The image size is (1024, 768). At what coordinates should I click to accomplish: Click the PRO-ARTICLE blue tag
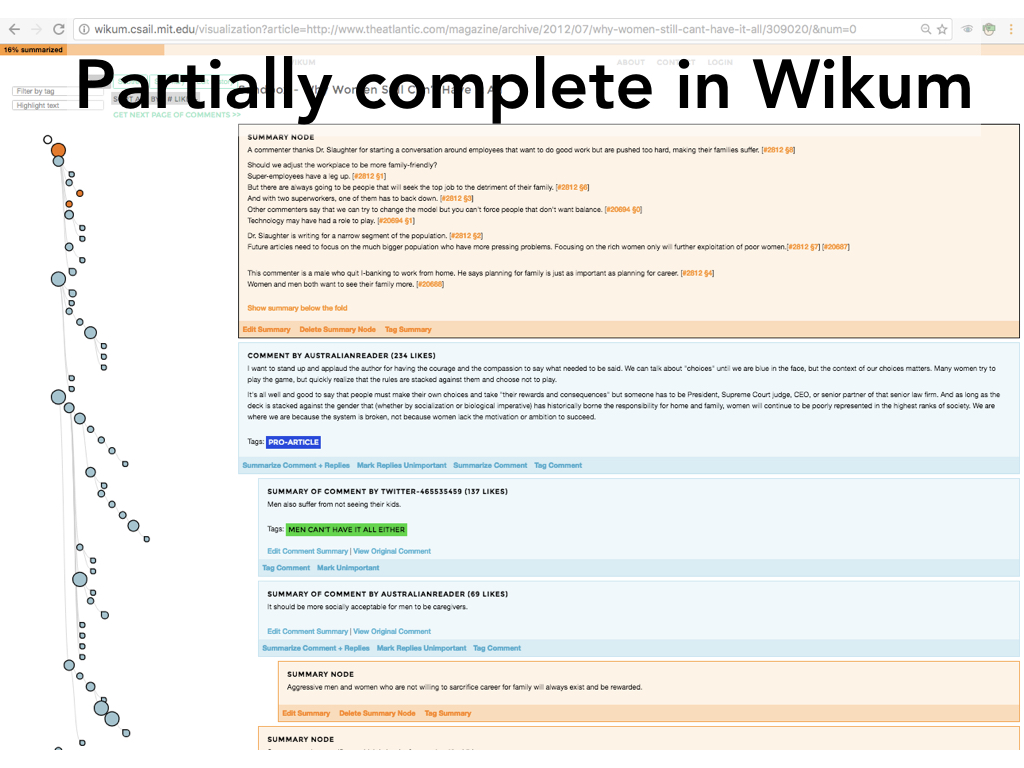coord(293,442)
